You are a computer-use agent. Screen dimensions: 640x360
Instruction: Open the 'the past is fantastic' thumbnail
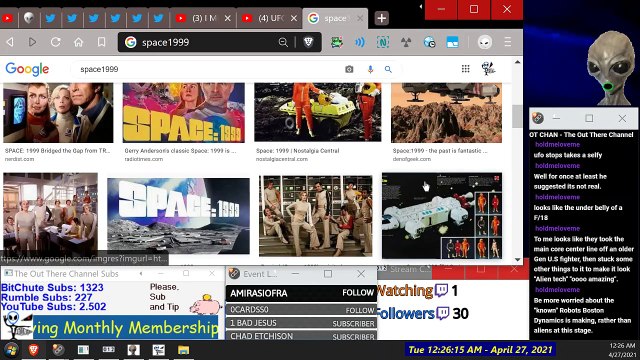447,113
